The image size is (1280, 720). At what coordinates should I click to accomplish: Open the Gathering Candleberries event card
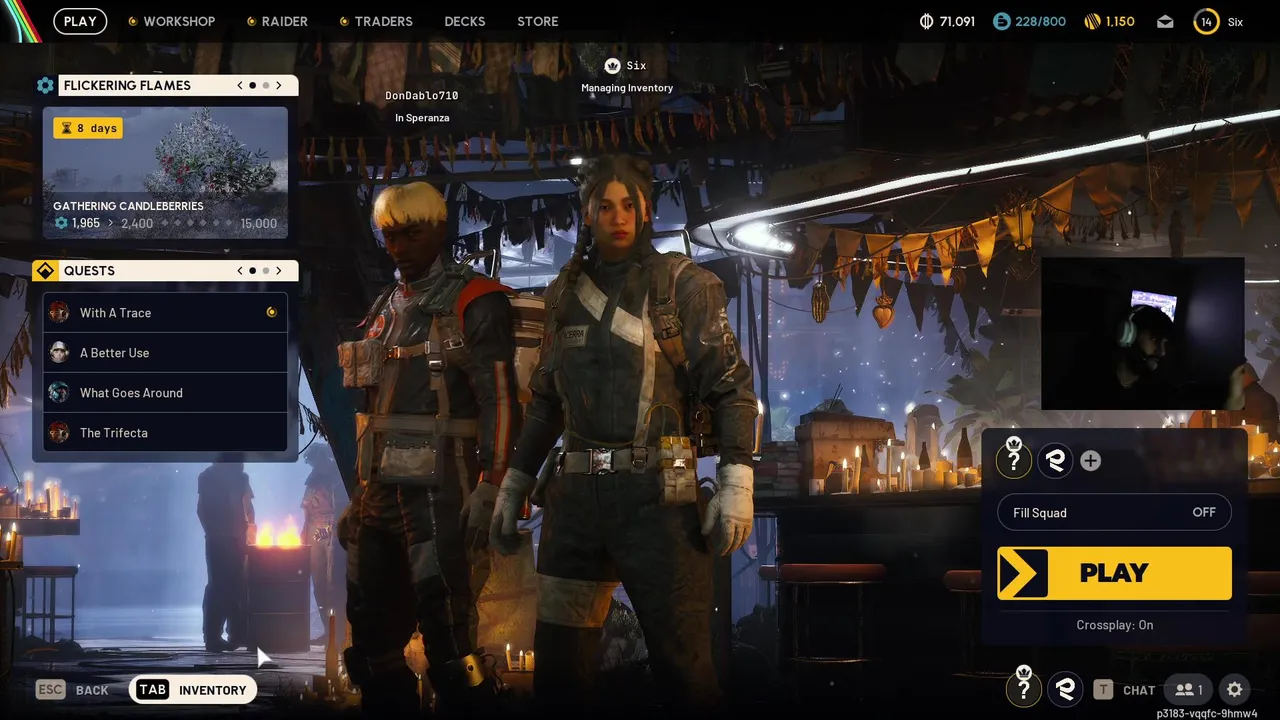coord(165,173)
